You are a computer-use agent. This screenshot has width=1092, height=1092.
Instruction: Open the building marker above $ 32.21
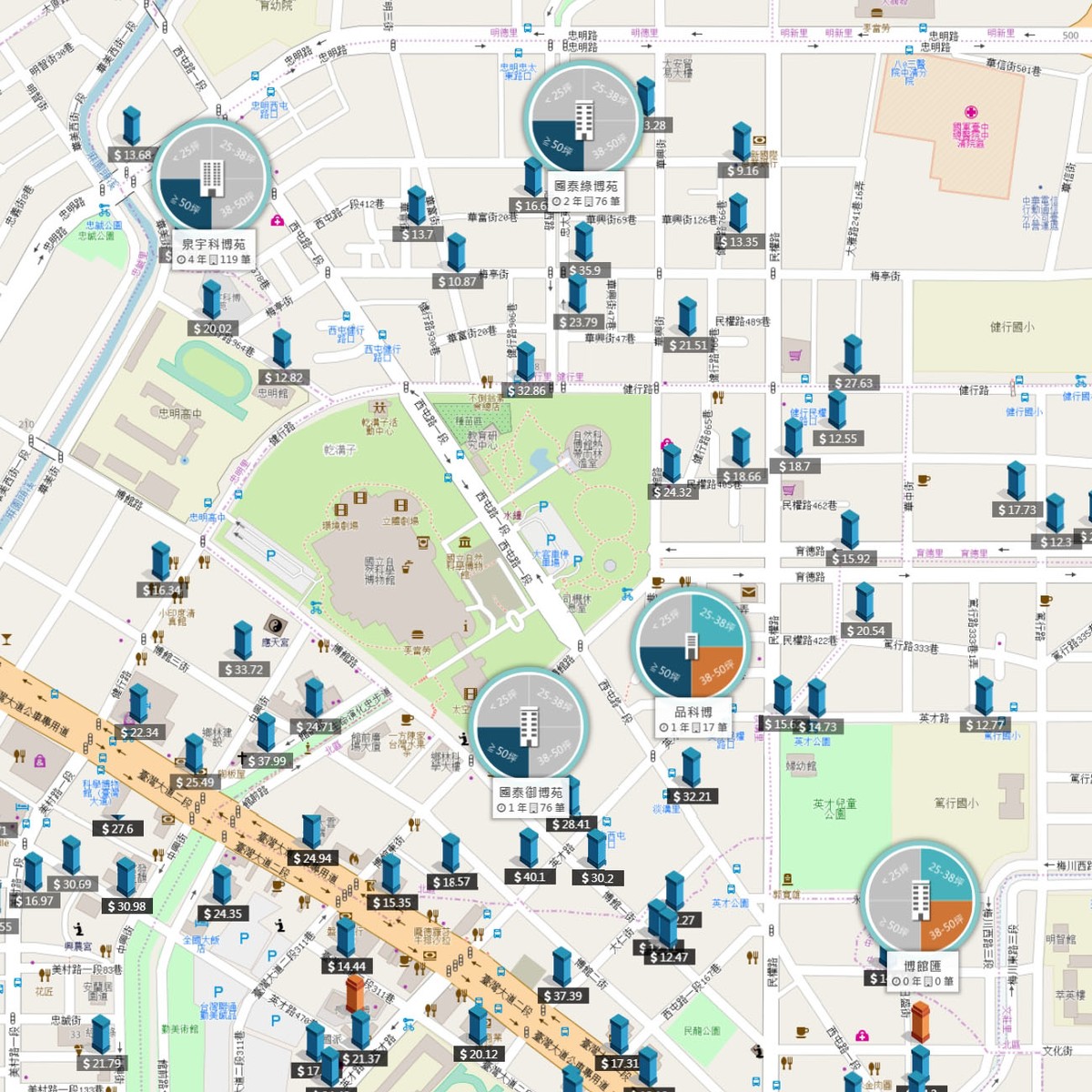692,768
